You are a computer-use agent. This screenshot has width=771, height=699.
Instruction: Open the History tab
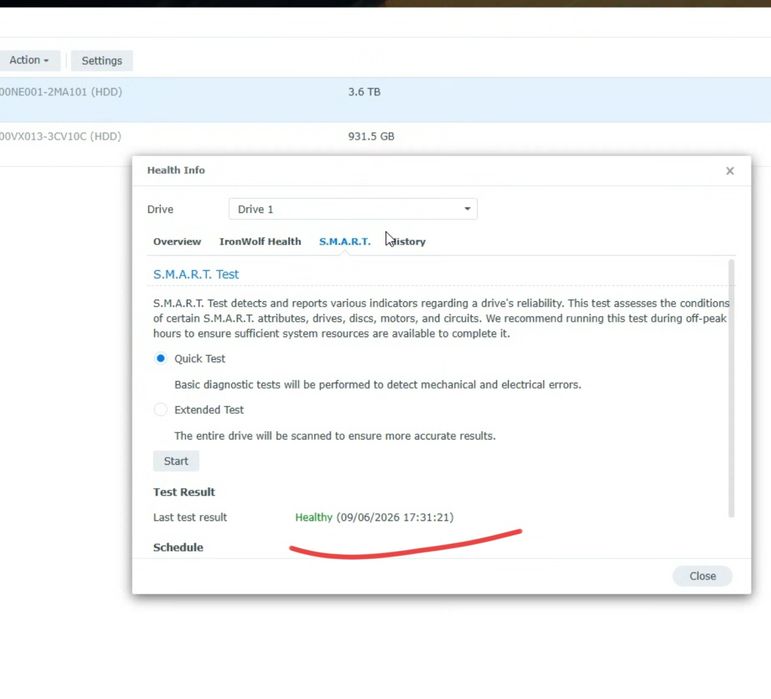coord(406,241)
